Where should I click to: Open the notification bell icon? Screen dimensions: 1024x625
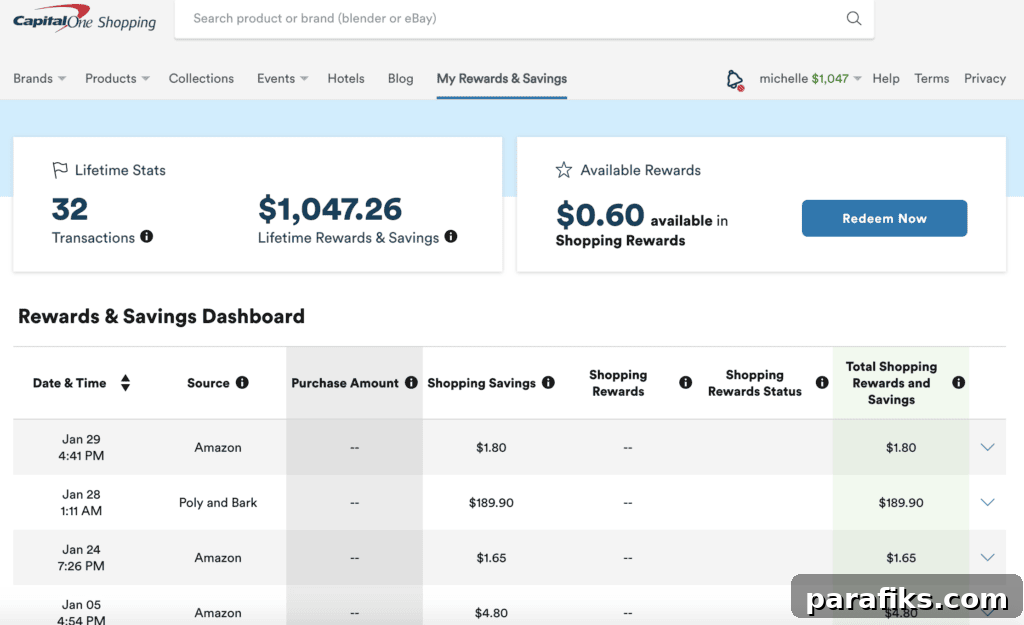pos(735,80)
